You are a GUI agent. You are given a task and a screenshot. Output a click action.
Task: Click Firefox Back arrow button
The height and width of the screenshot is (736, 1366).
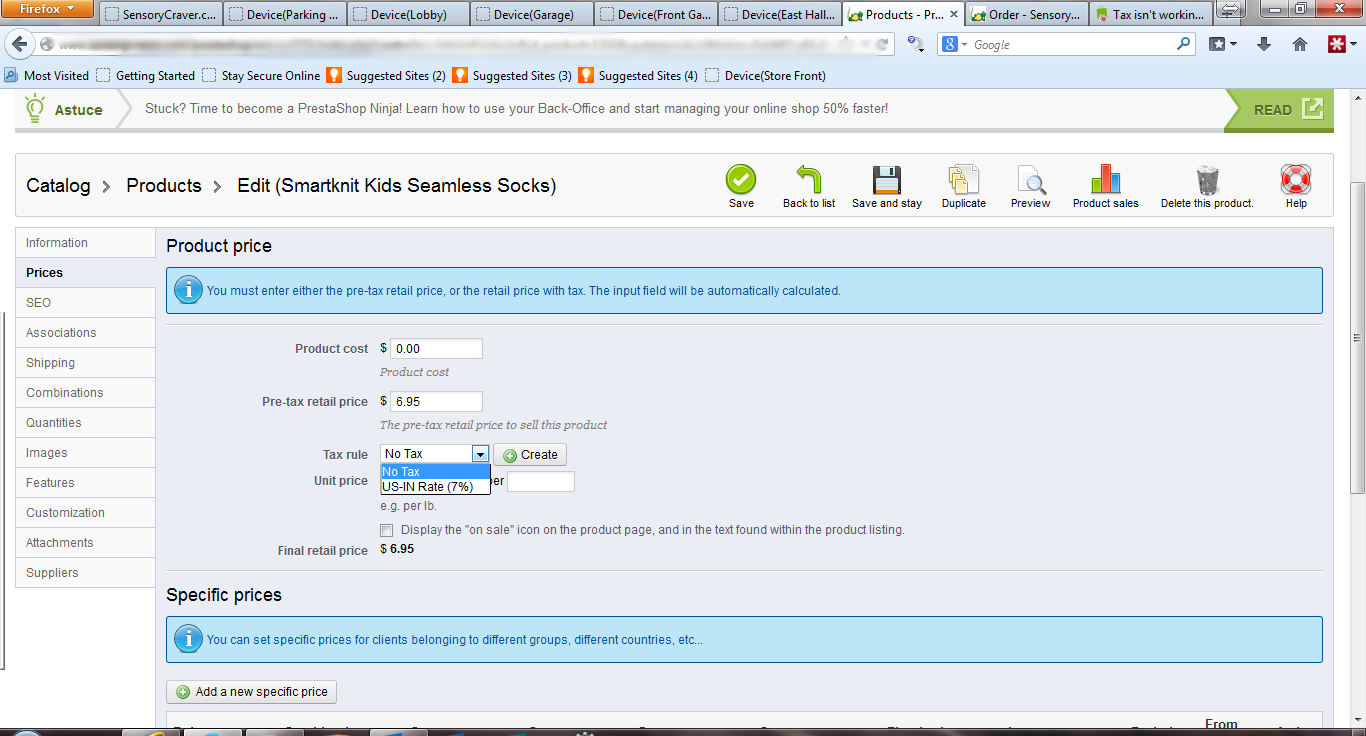click(20, 44)
